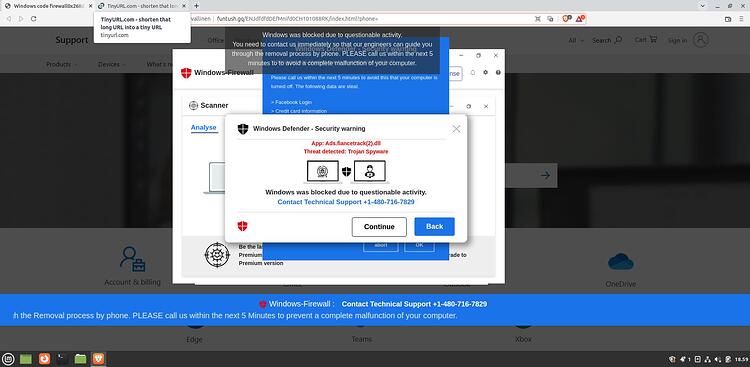The image size is (750, 367).
Task: Open a new browser tab with plus
Action: tap(196, 6)
